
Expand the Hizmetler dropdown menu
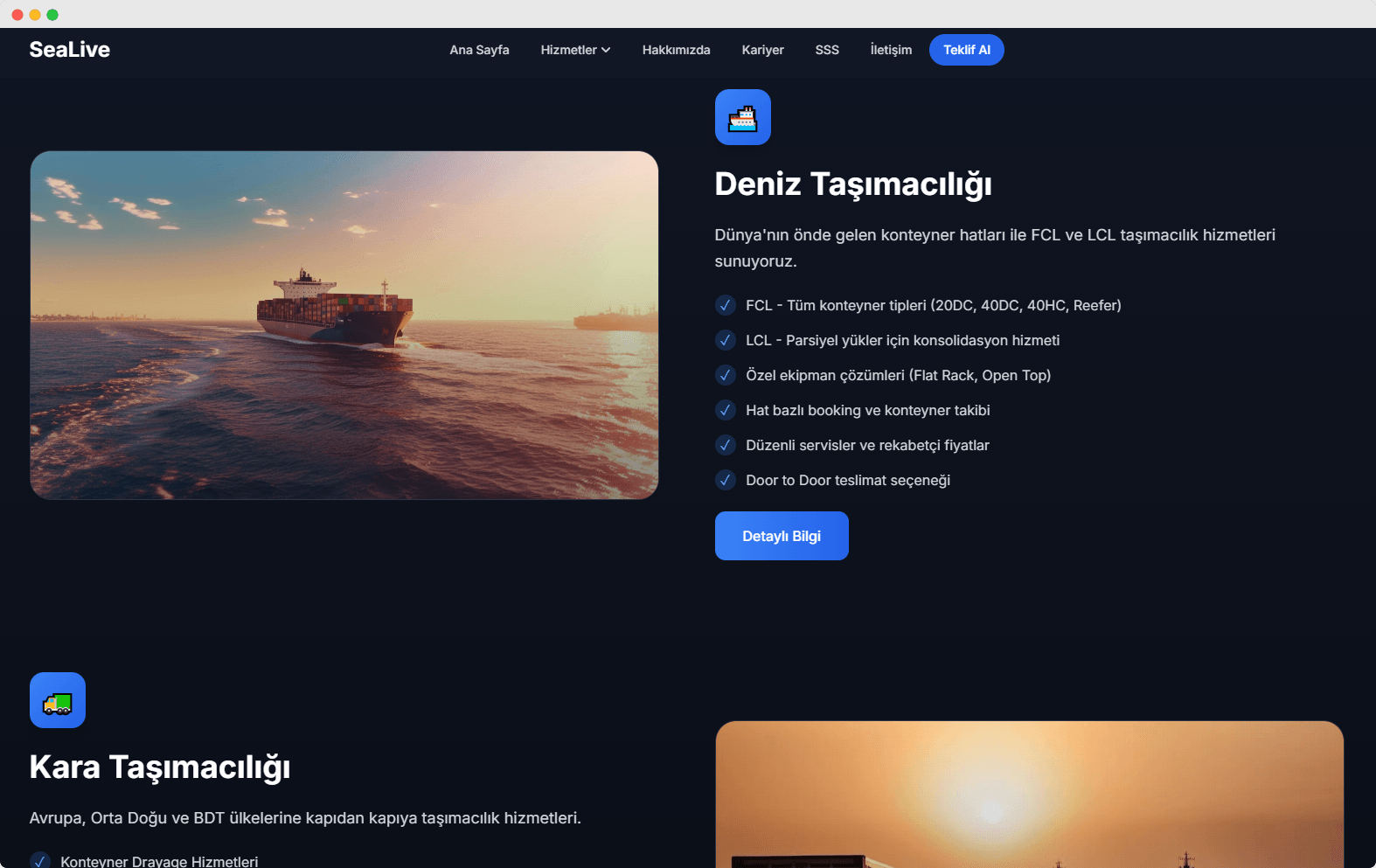tap(575, 50)
